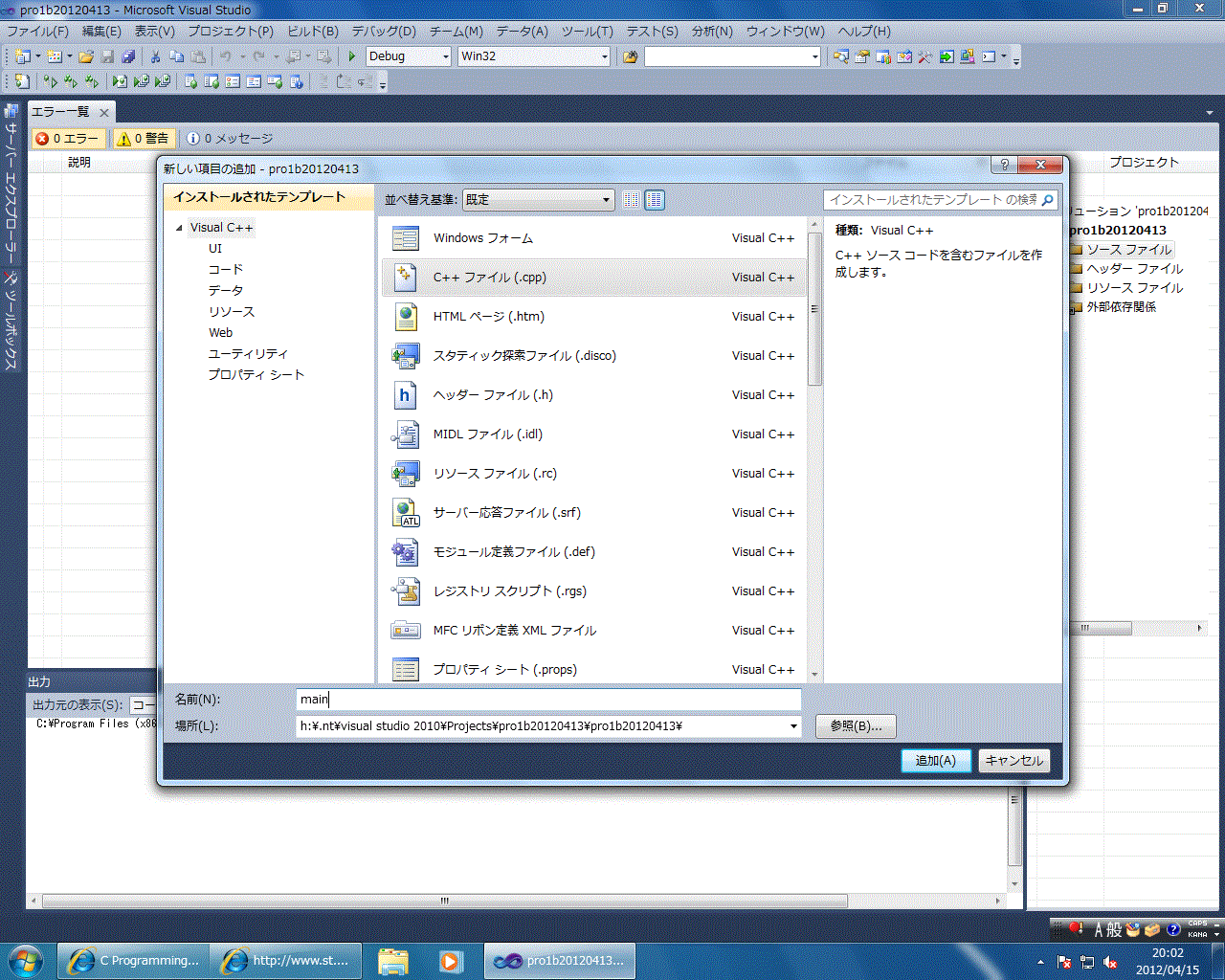
Task: Click the 参照(B)... browse button
Action: tap(856, 726)
